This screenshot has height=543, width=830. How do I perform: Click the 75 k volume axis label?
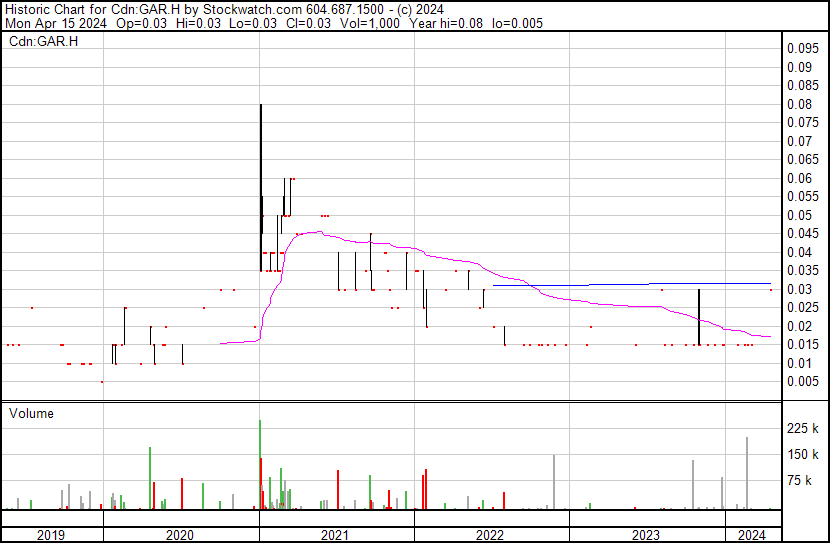pos(799,481)
